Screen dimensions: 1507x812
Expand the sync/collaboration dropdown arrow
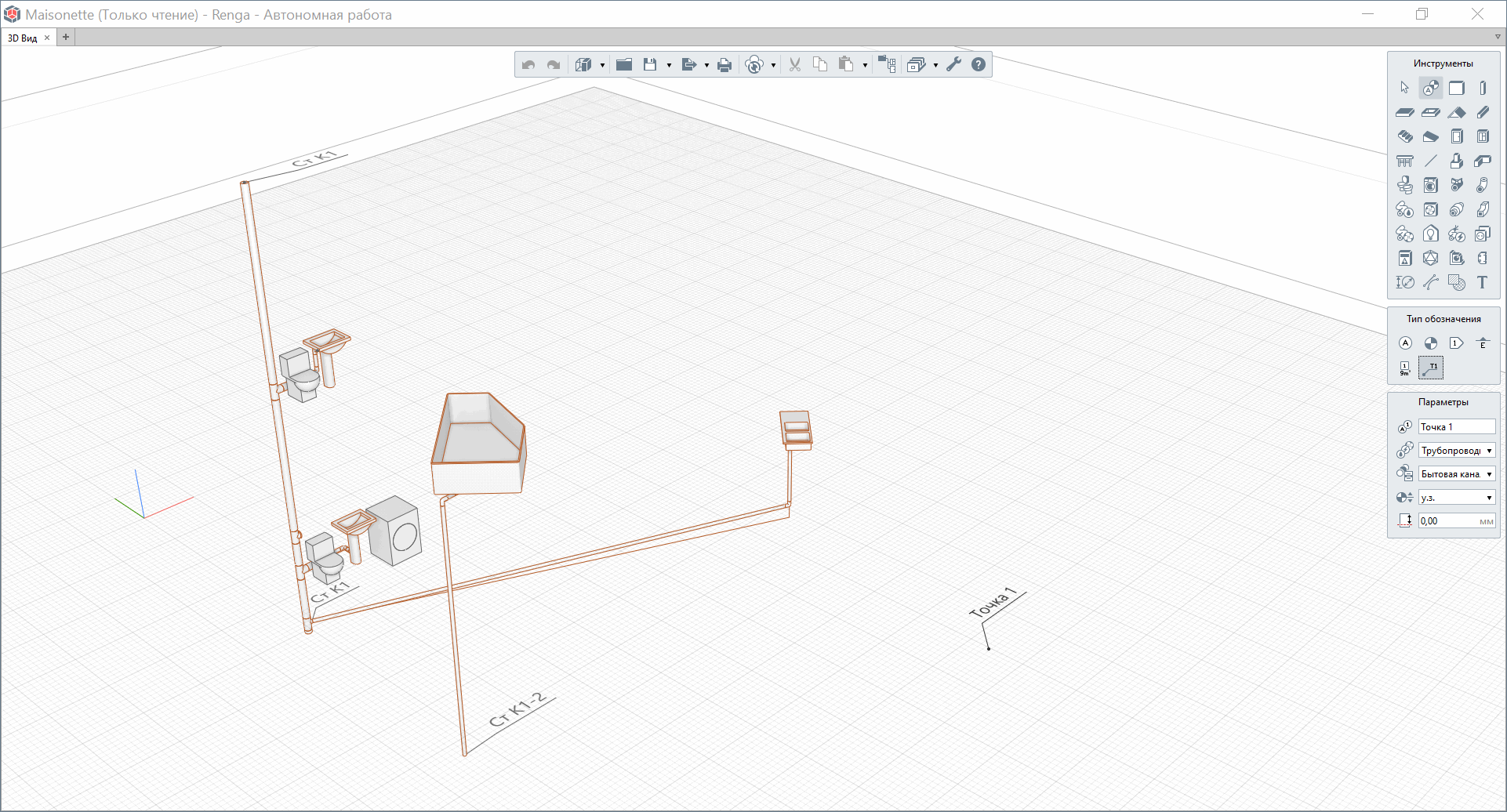pos(773,65)
